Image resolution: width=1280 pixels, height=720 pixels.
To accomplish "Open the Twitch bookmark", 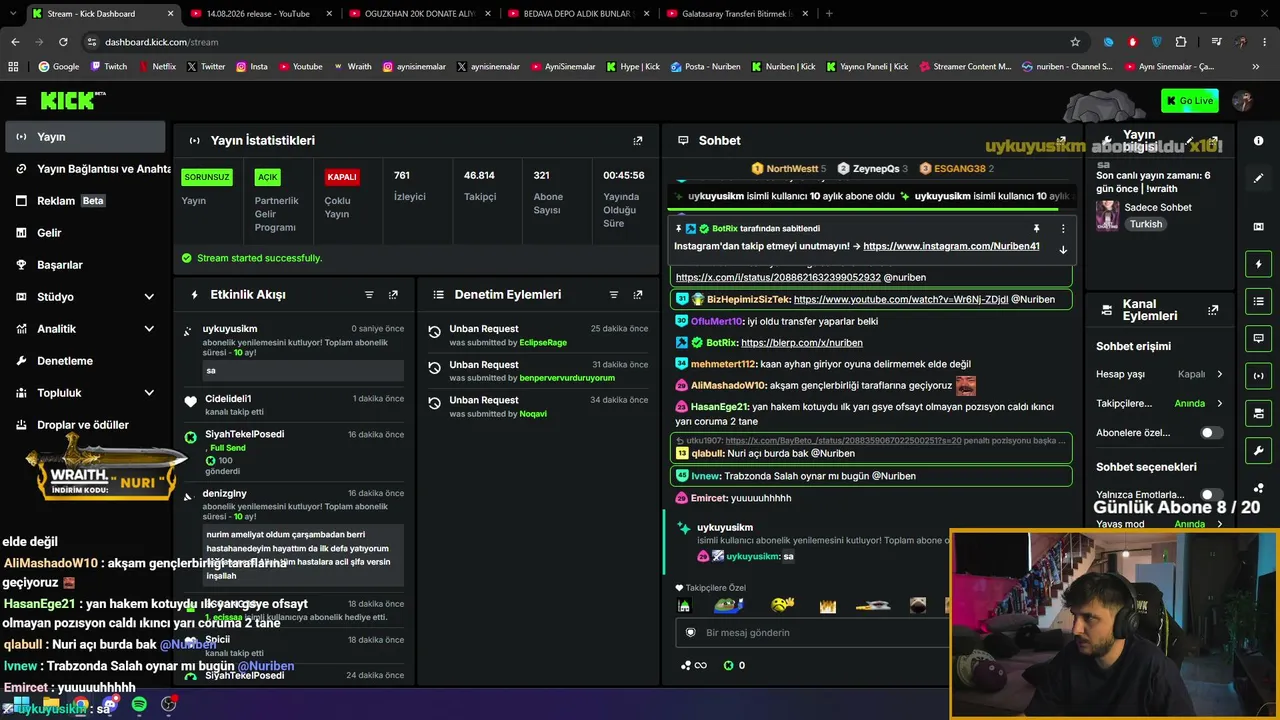I will coord(109,67).
